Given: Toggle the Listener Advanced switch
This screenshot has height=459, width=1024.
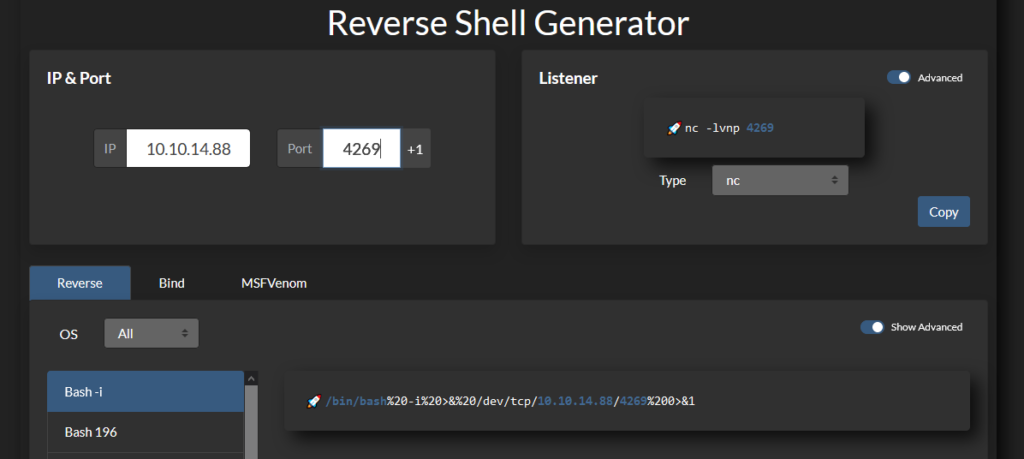Looking at the screenshot, I should click(899, 78).
